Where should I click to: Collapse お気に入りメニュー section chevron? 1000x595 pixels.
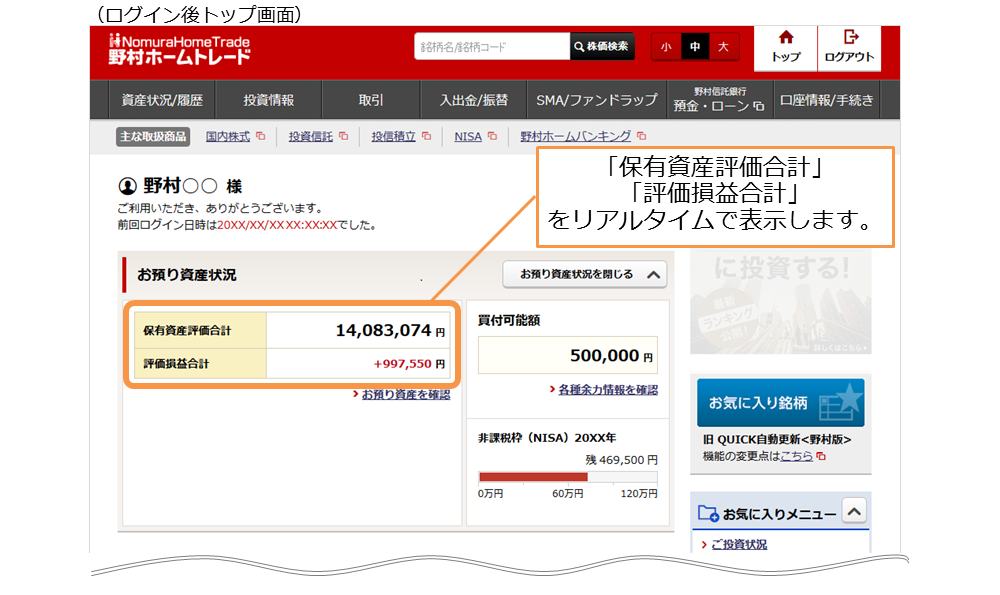[855, 511]
